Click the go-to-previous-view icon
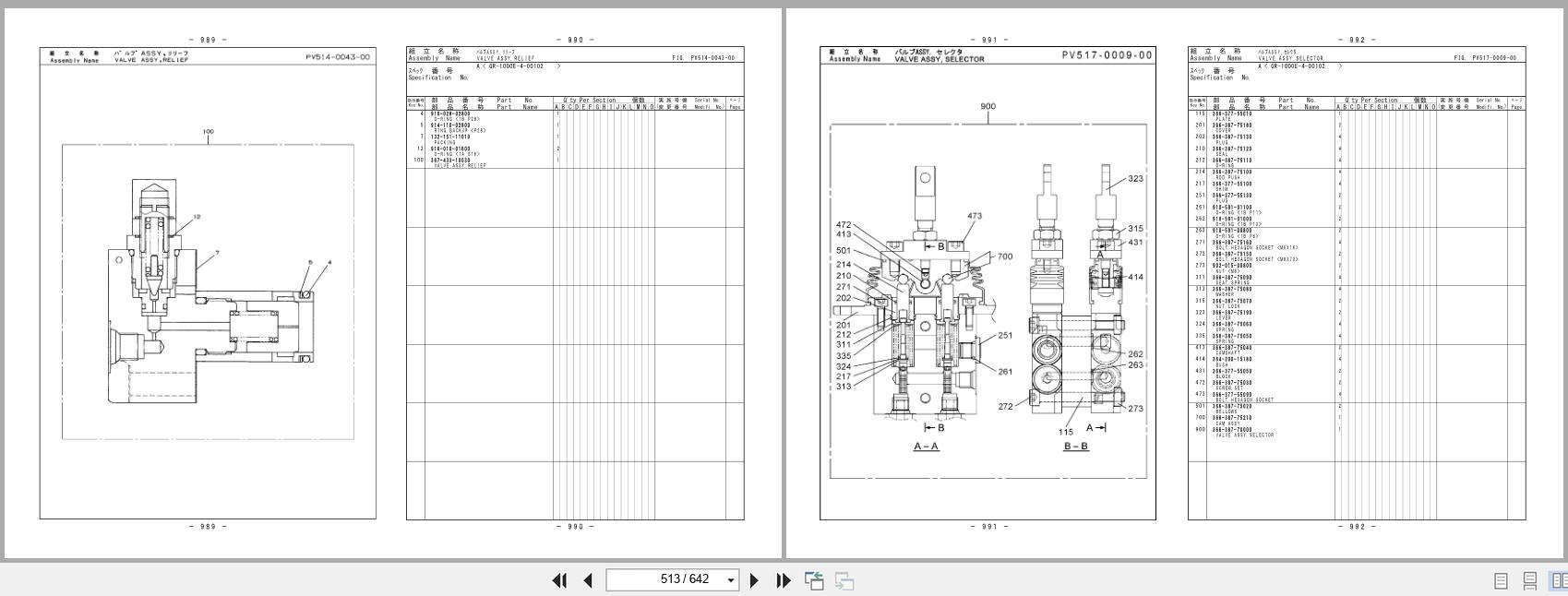This screenshot has width=1568, height=596. pos(814,580)
